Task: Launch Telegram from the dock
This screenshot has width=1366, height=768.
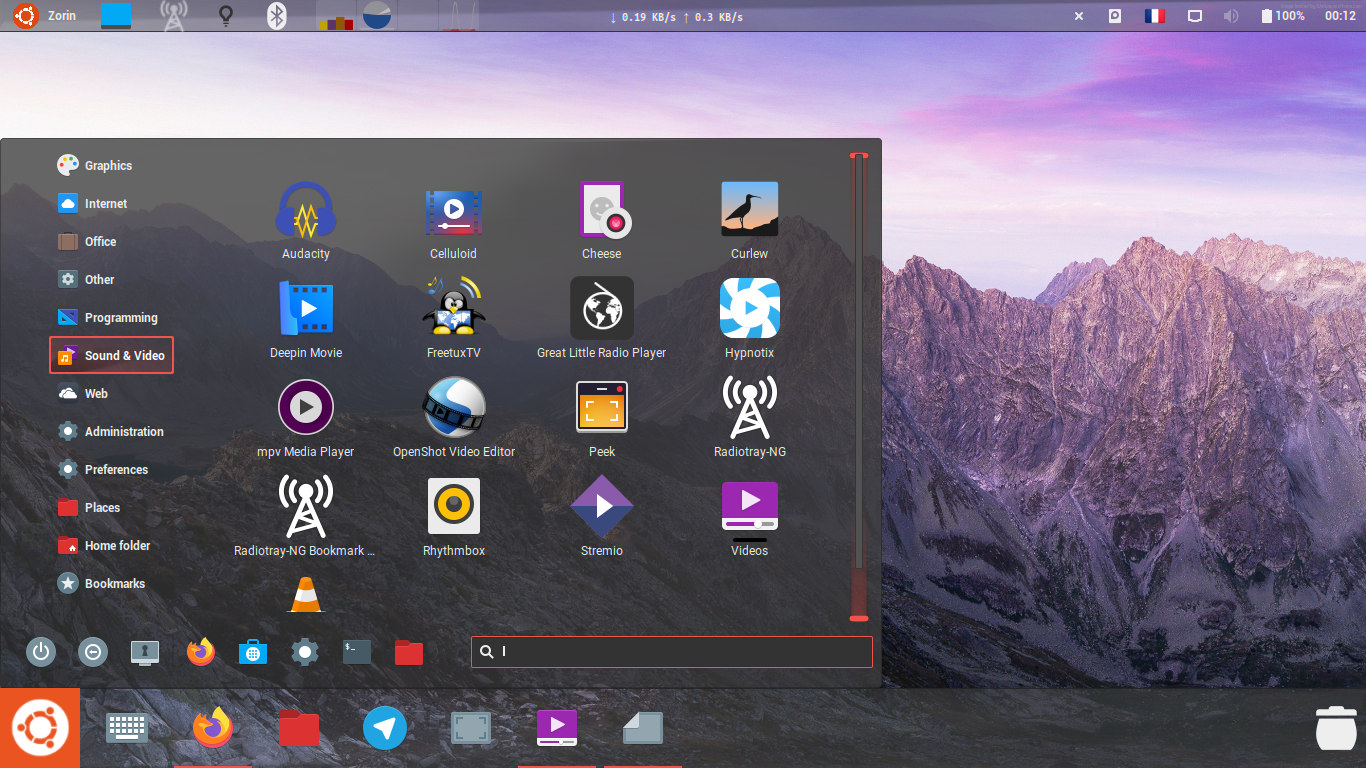Action: 385,727
